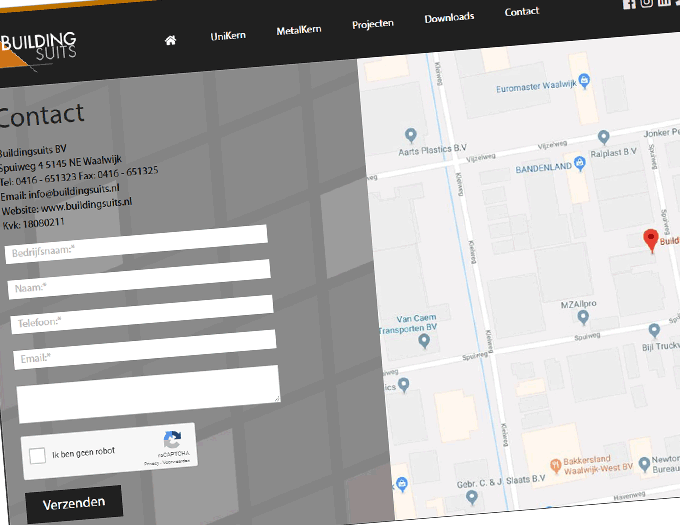This screenshot has height=525, width=680.
Task: Select the Ralplast B.V map pin
Action: pos(603,137)
